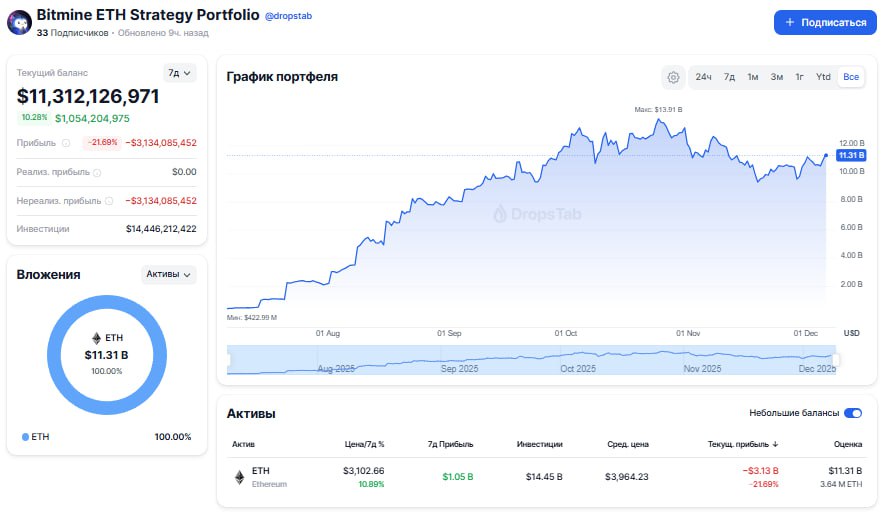Sort by Текущ. прибыль column arrow

[775, 444]
